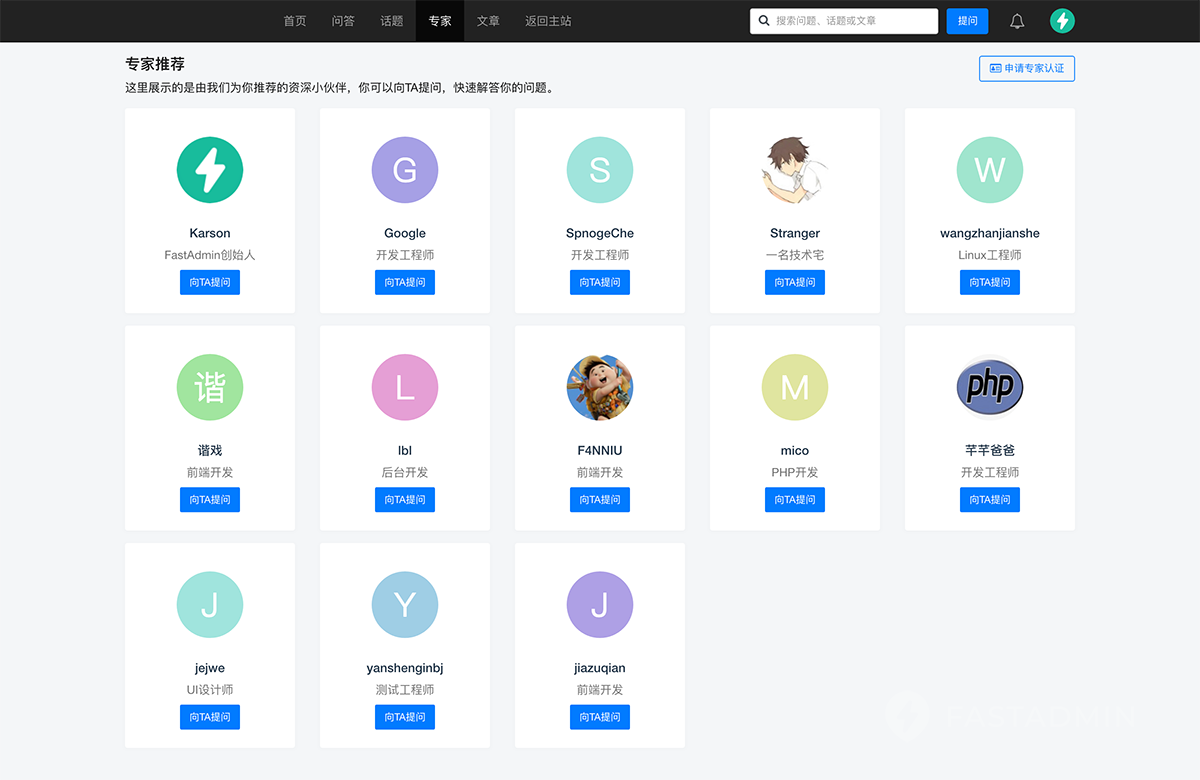Open Karson's lightning avatar
The image size is (1200, 780).
click(210, 170)
